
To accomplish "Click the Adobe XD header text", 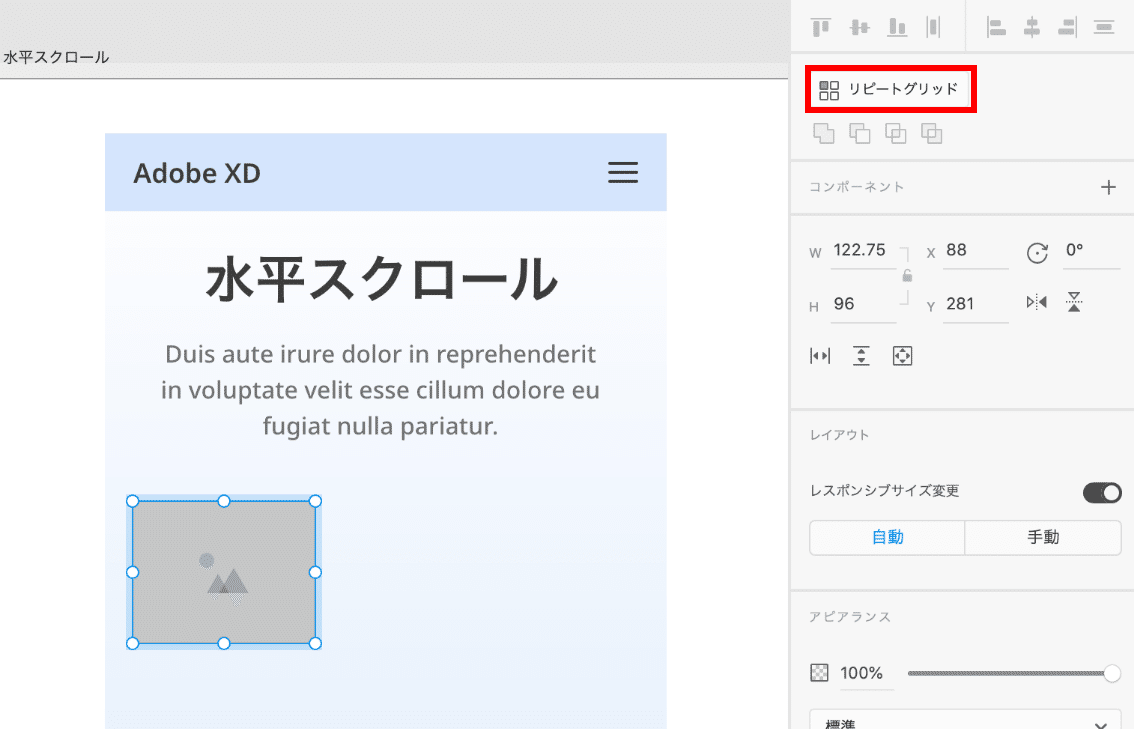I will 197,174.
